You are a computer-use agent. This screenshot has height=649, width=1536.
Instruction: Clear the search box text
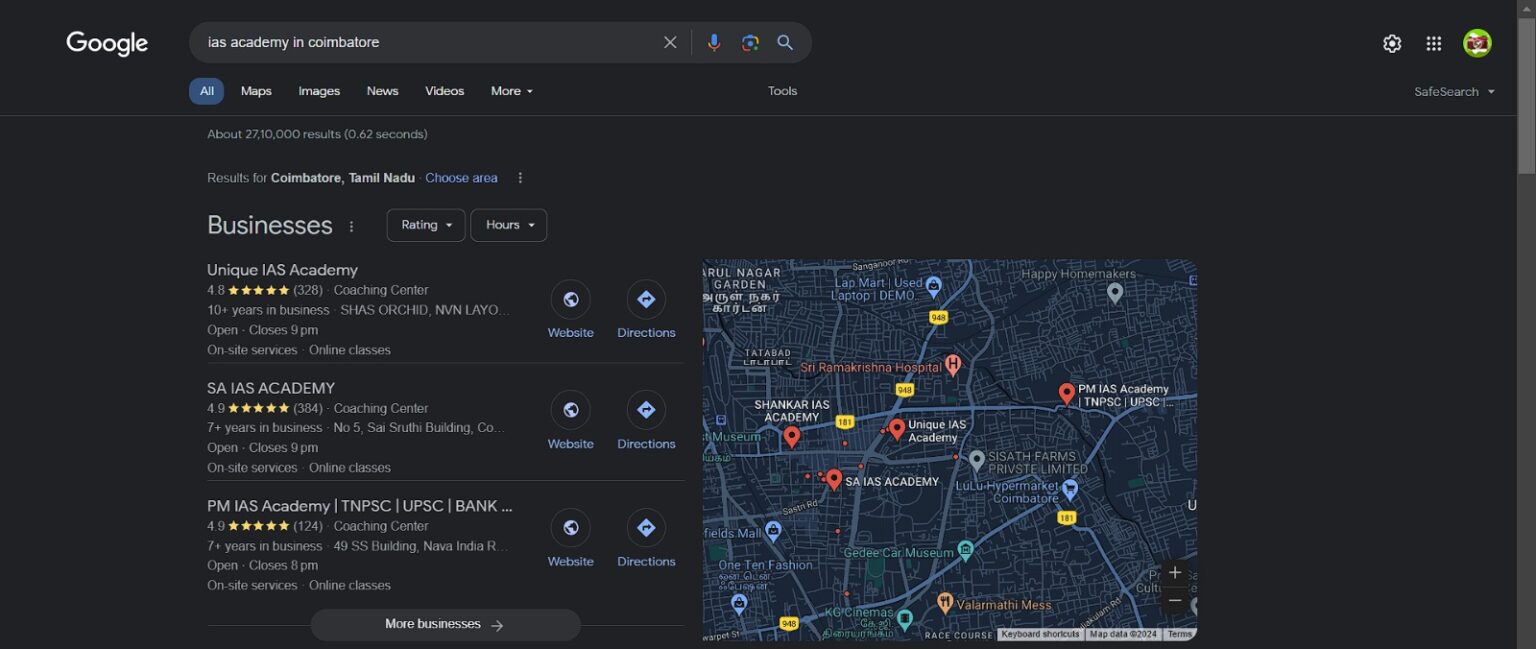[670, 42]
